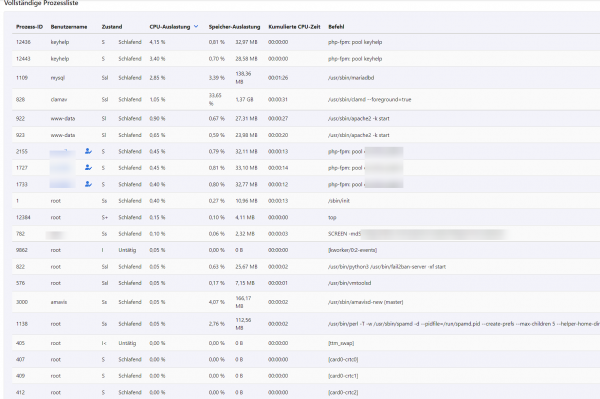Click the [ttm_swap] command
Screen dimensions: 600x399
[341, 343]
